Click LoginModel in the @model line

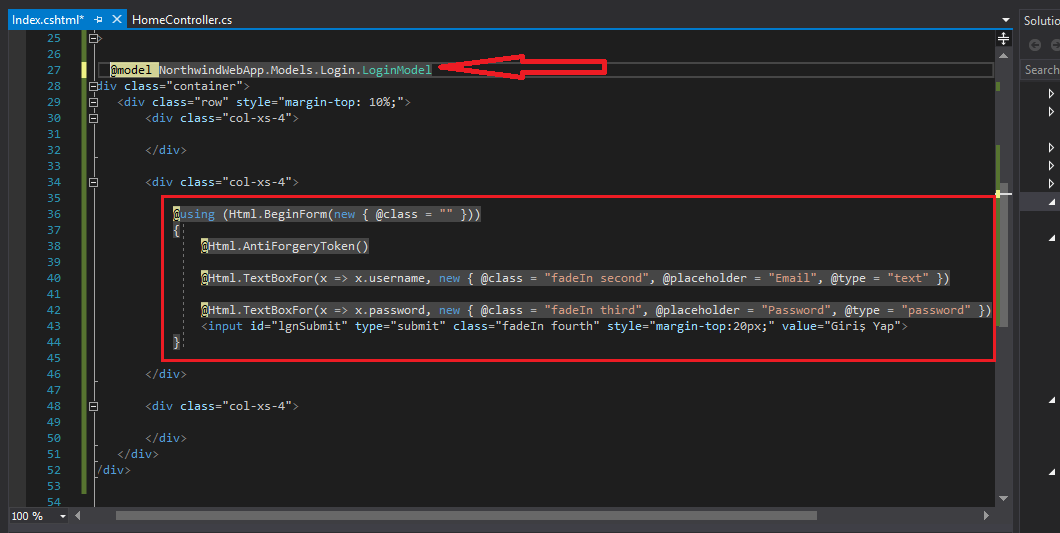pos(398,70)
